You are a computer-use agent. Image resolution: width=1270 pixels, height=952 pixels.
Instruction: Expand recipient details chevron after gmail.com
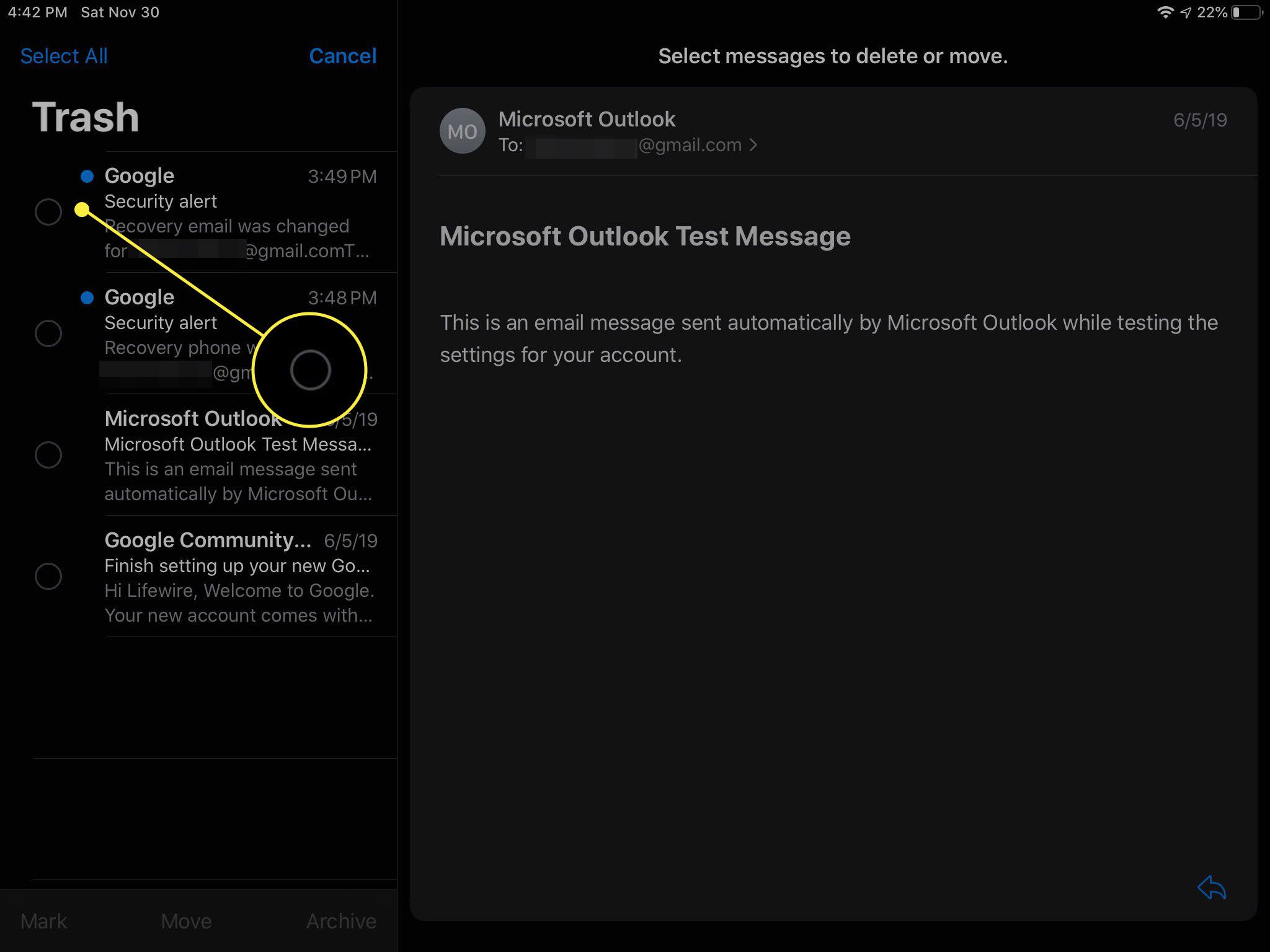point(753,145)
